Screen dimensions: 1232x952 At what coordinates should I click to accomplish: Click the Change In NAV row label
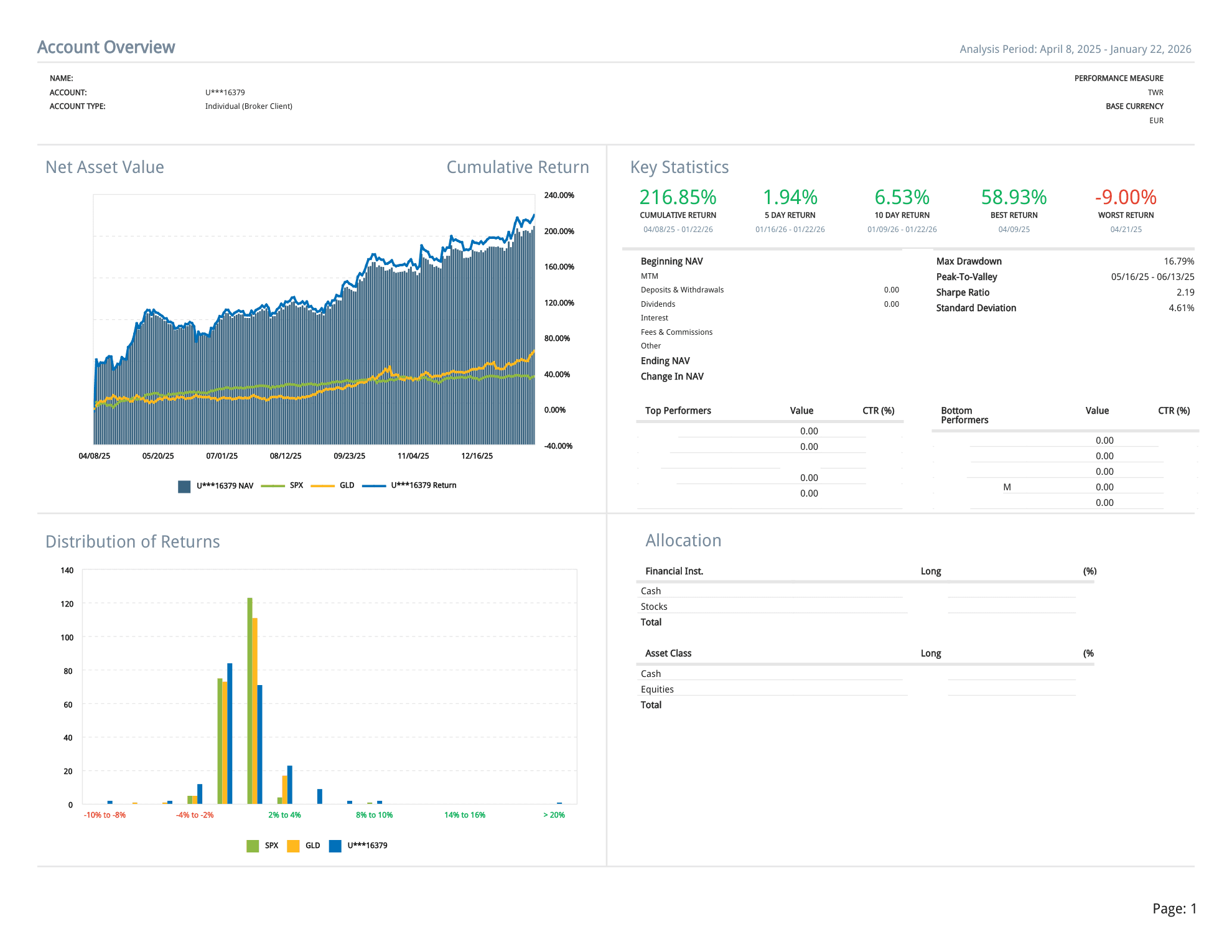pos(672,376)
